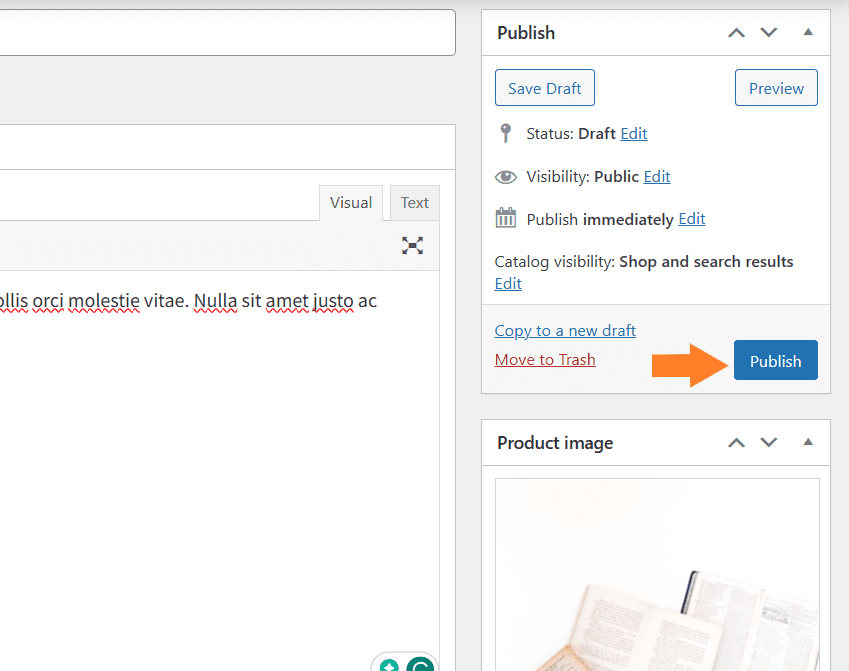The height and width of the screenshot is (671, 849).
Task: Switch to the Text editor tab
Action: click(x=414, y=203)
